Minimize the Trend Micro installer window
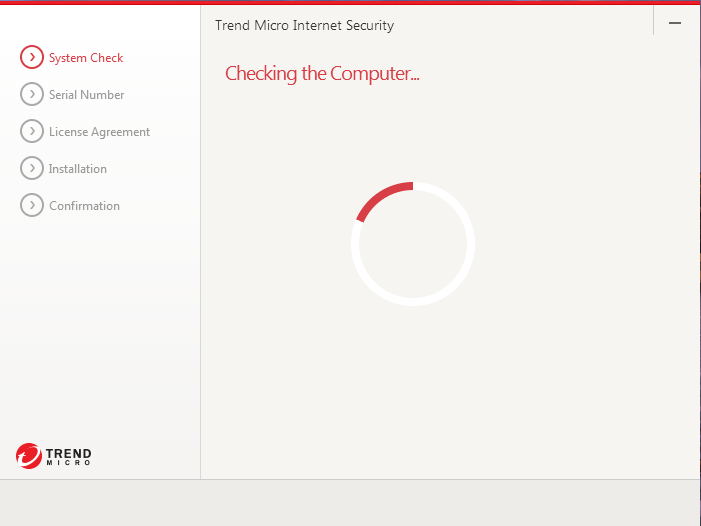The image size is (701, 526). tap(675, 23)
